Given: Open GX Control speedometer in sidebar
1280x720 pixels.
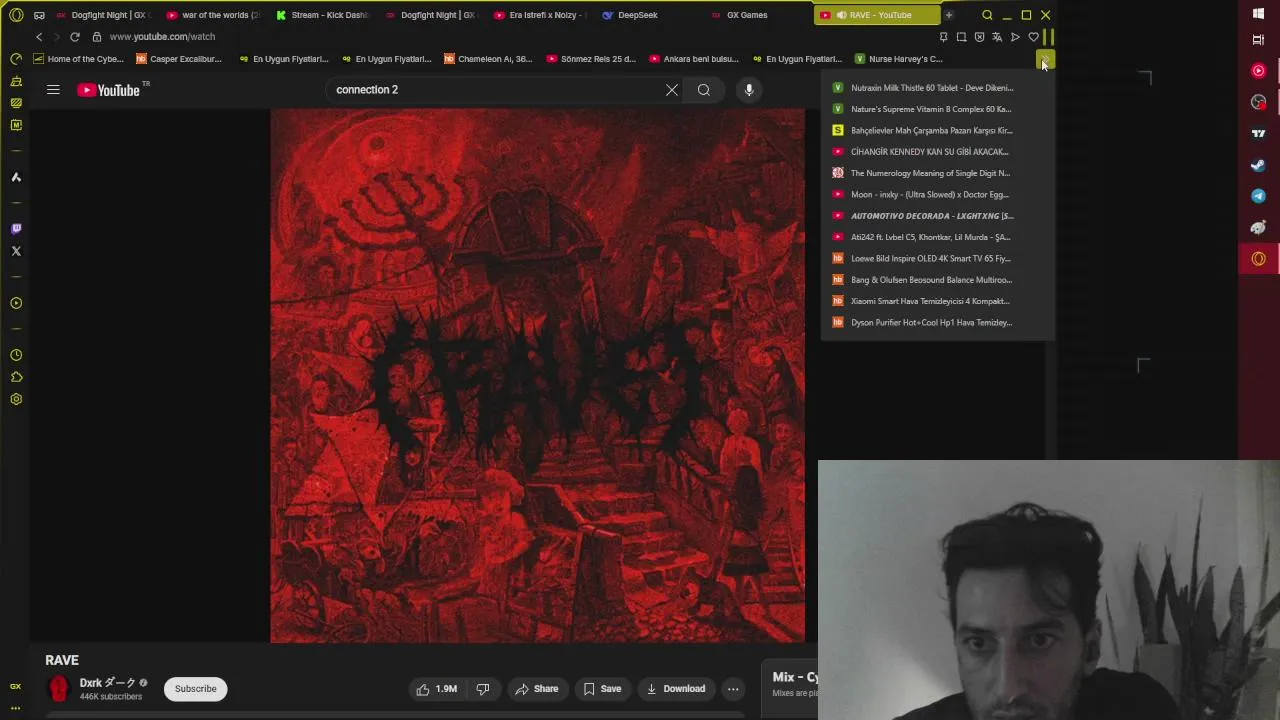Looking at the screenshot, I should 16,59.
